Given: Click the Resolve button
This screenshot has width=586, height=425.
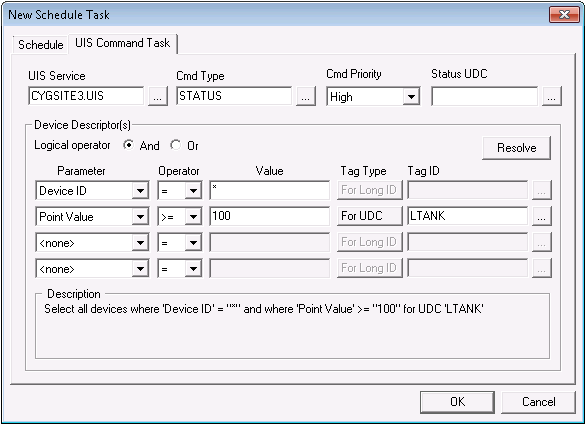Looking at the screenshot, I should pyautogui.click(x=516, y=148).
